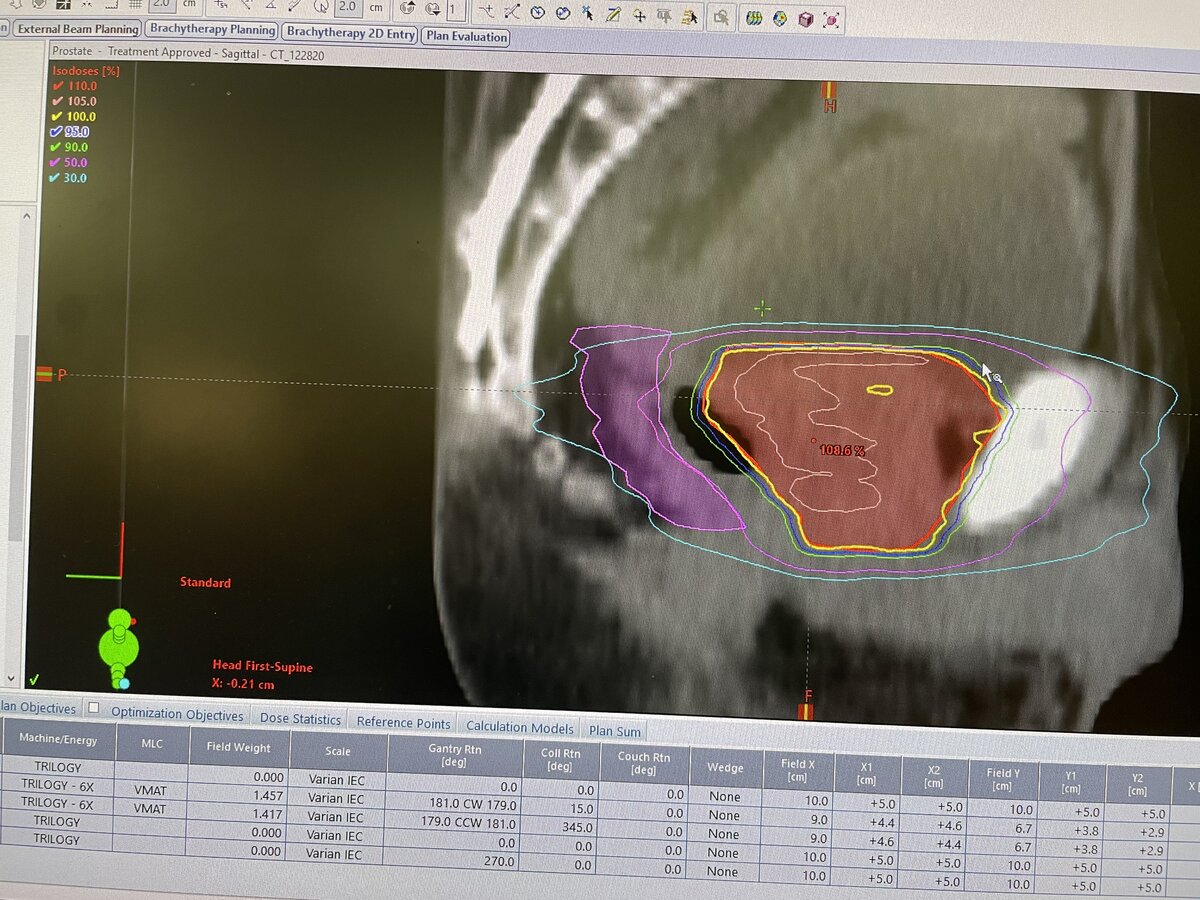Viewport: 1200px width, 900px height.
Task: Toggle the 50.0 isodose checkmark
Action: 57,163
